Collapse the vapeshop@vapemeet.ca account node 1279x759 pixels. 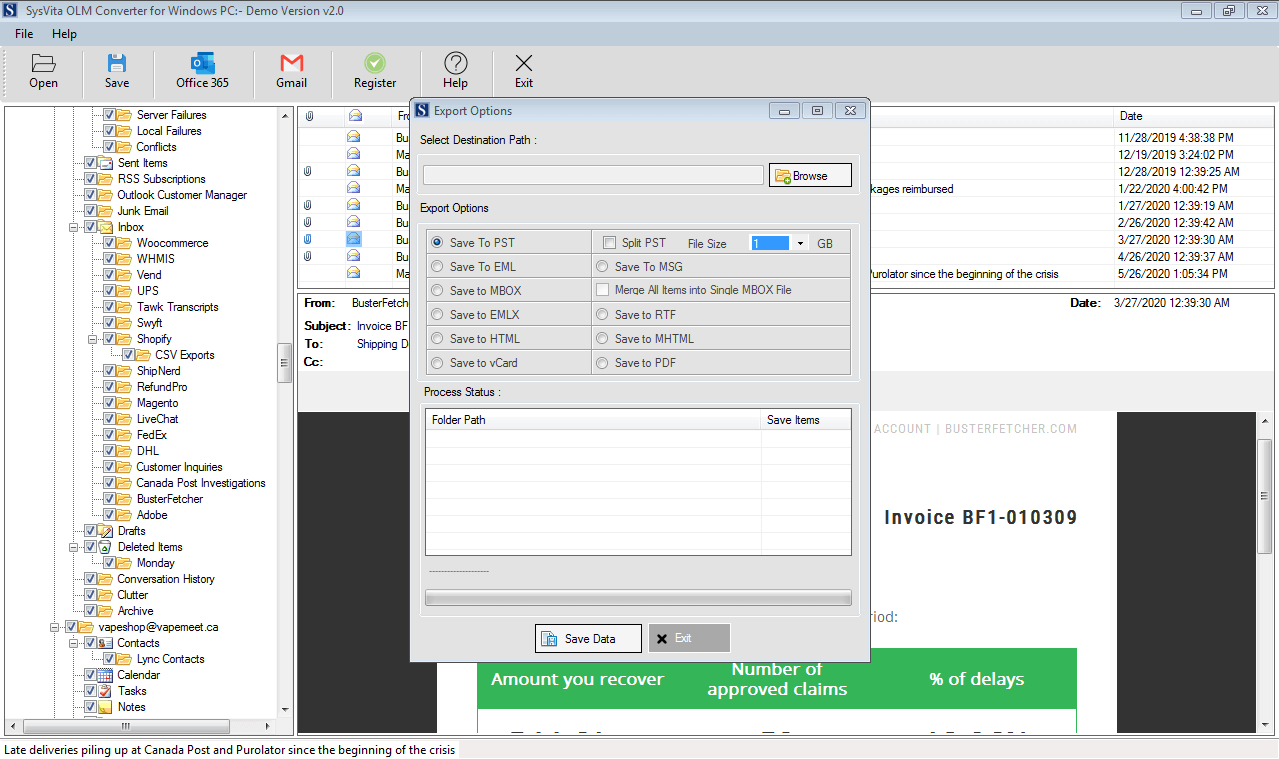click(x=55, y=627)
